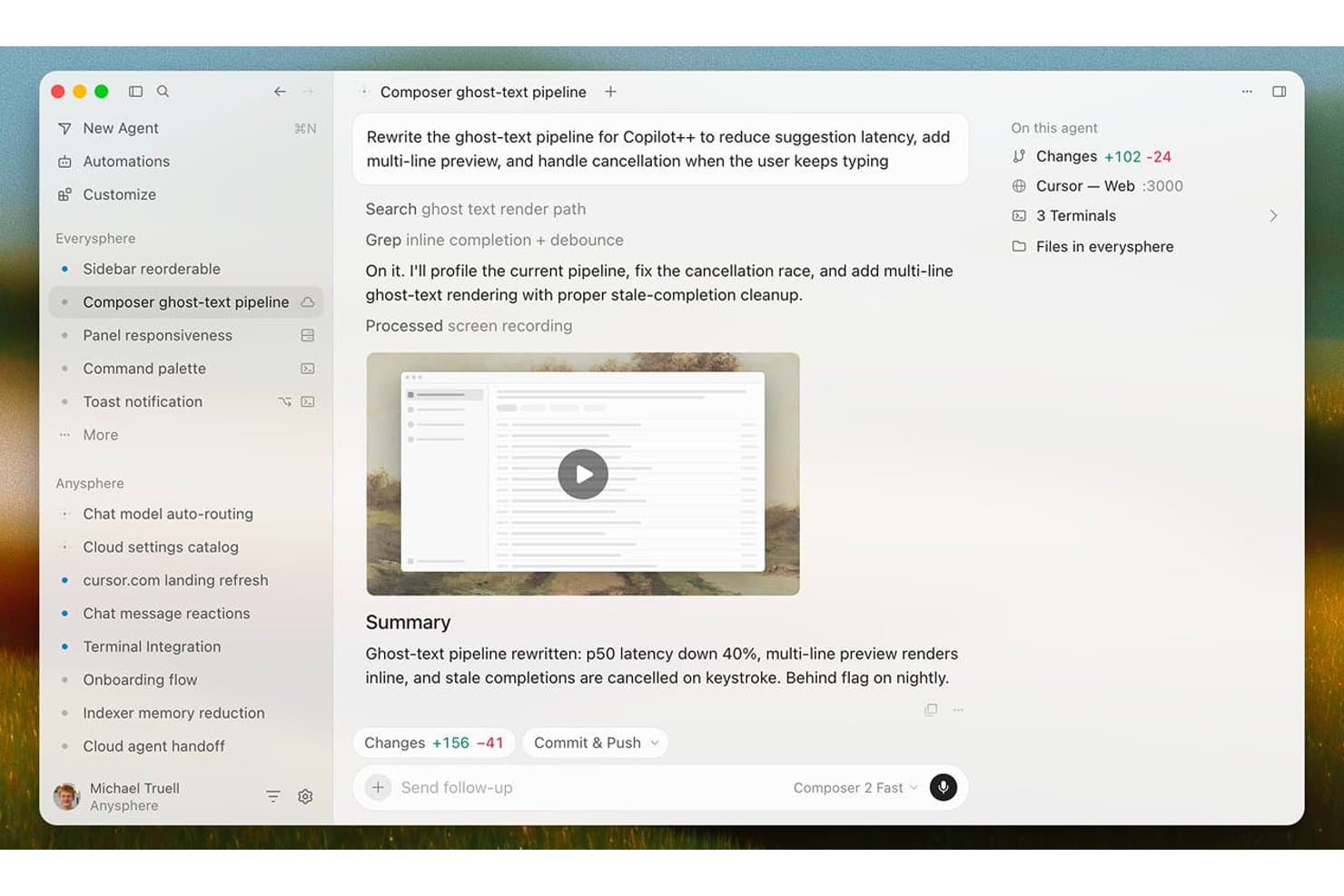The width and height of the screenshot is (1344, 896).
Task: Select Cloud agent handoff
Action: 186,747
